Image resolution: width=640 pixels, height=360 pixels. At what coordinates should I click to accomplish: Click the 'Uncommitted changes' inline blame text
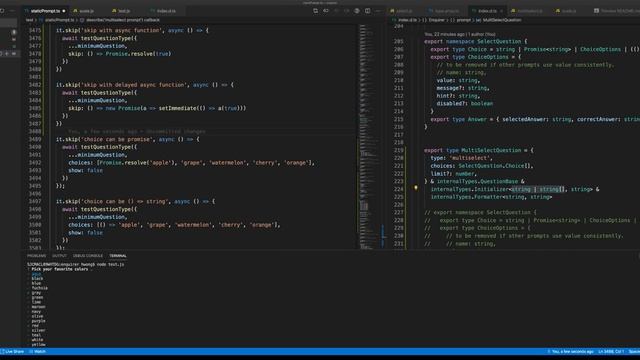click(136, 131)
